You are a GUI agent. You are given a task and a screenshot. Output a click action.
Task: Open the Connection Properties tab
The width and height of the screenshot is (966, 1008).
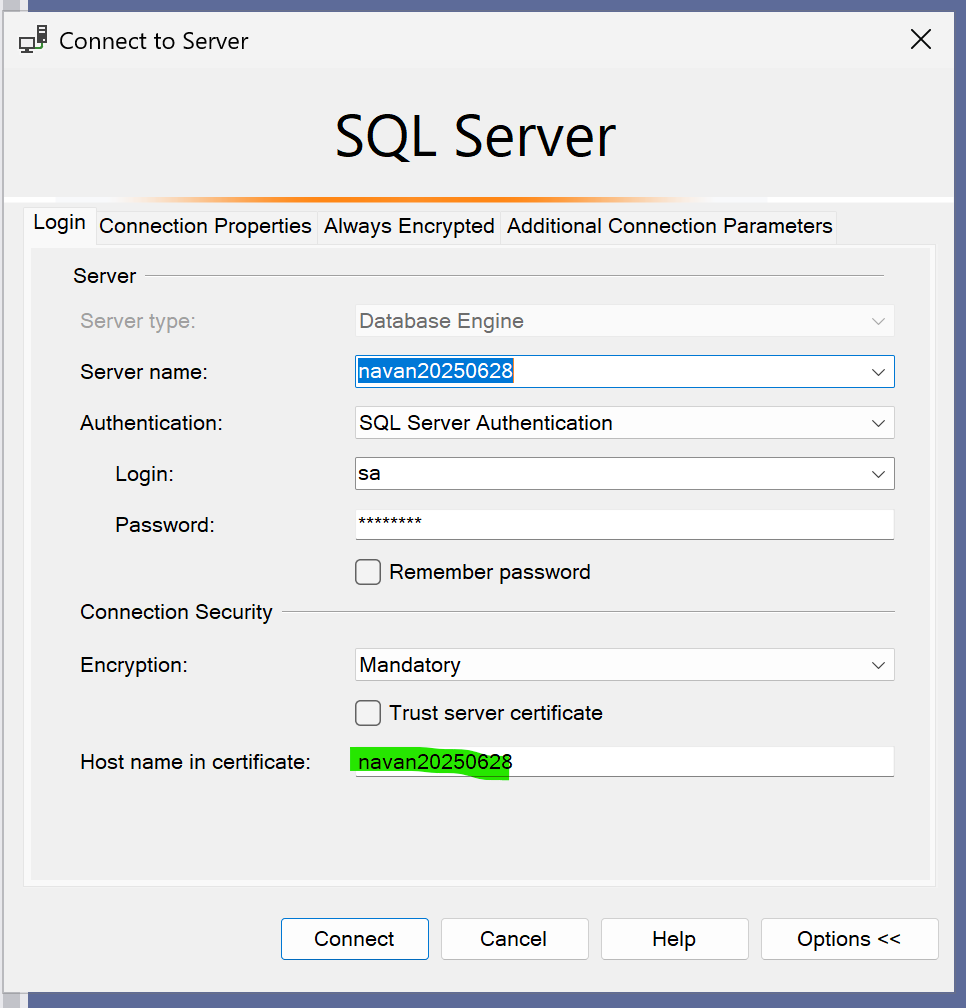[x=206, y=226]
